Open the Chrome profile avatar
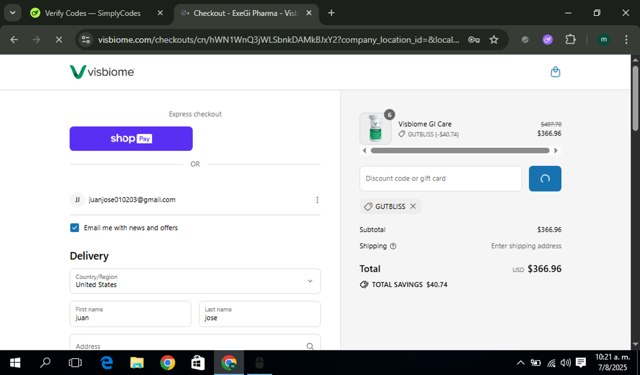Image resolution: width=640 pixels, height=375 pixels. [x=604, y=40]
